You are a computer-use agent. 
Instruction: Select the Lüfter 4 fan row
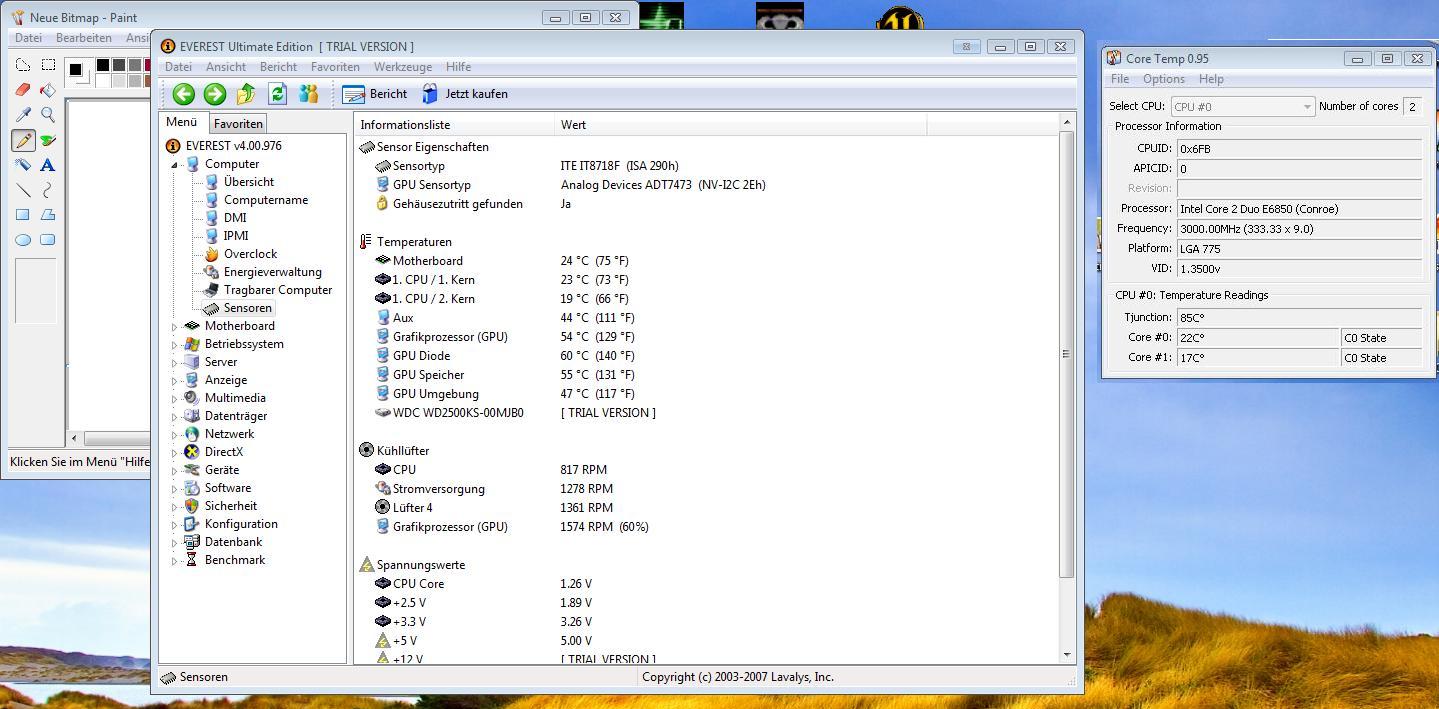[x=705, y=508]
